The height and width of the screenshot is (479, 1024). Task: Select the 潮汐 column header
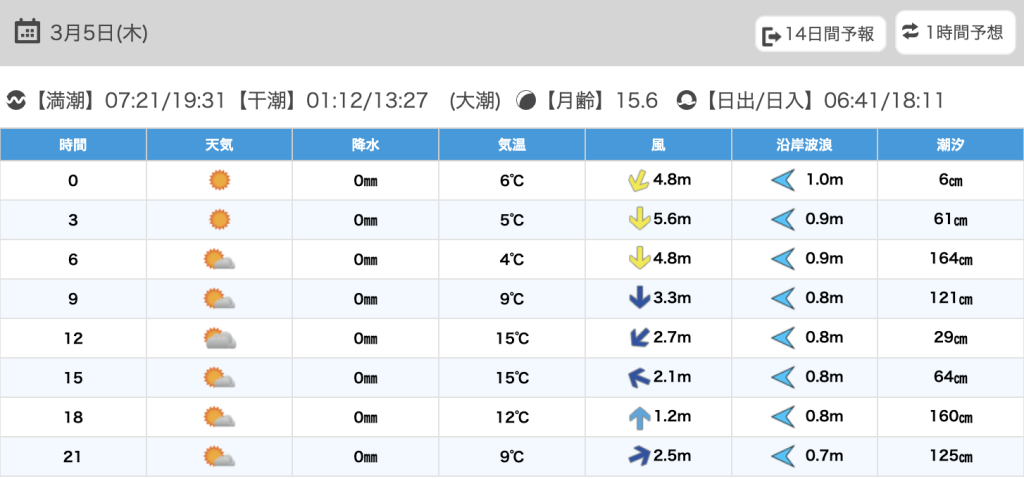point(950,145)
